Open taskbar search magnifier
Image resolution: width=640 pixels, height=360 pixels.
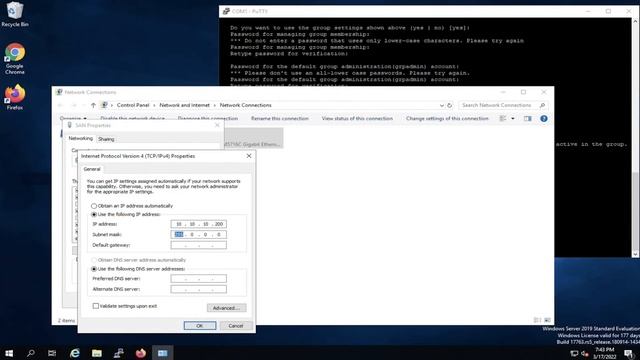tap(31, 353)
